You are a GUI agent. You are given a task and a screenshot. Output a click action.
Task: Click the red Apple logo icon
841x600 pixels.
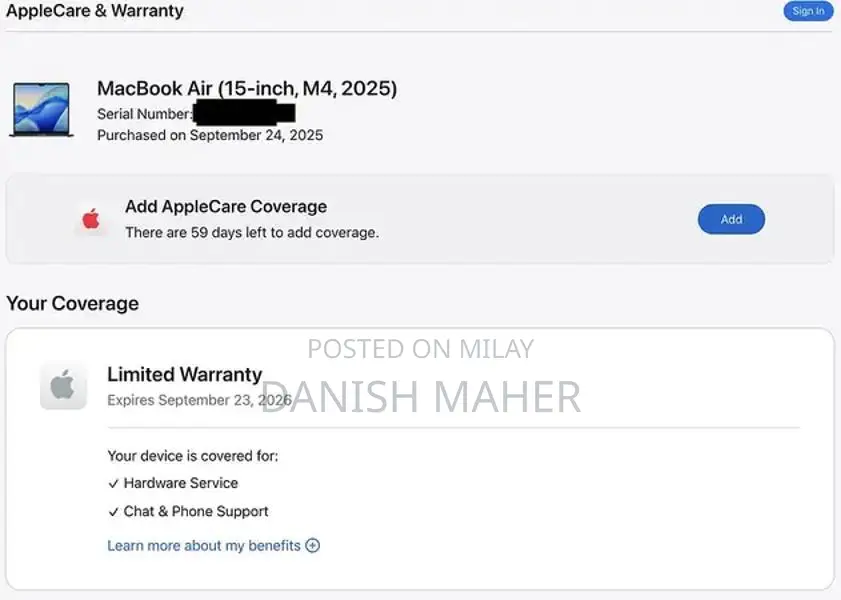[91, 219]
